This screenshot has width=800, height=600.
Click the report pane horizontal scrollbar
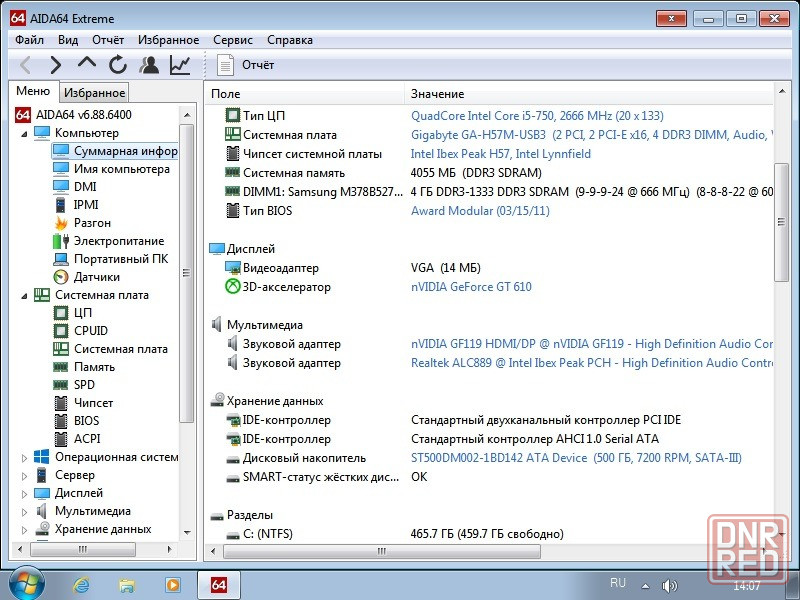pos(382,552)
